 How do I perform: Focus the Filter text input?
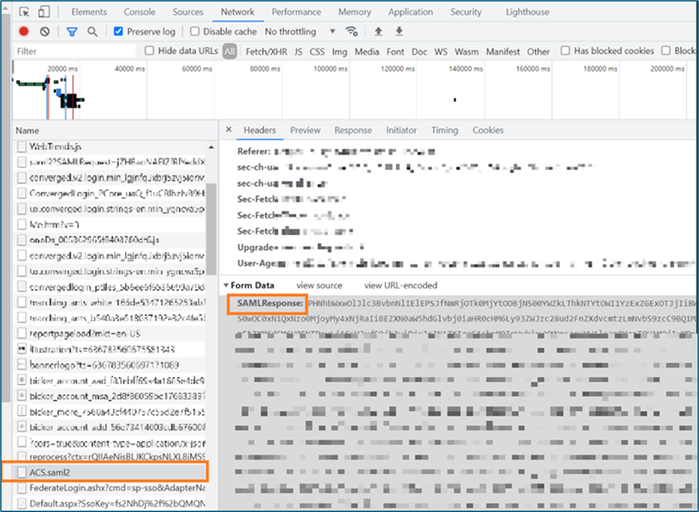74,51
